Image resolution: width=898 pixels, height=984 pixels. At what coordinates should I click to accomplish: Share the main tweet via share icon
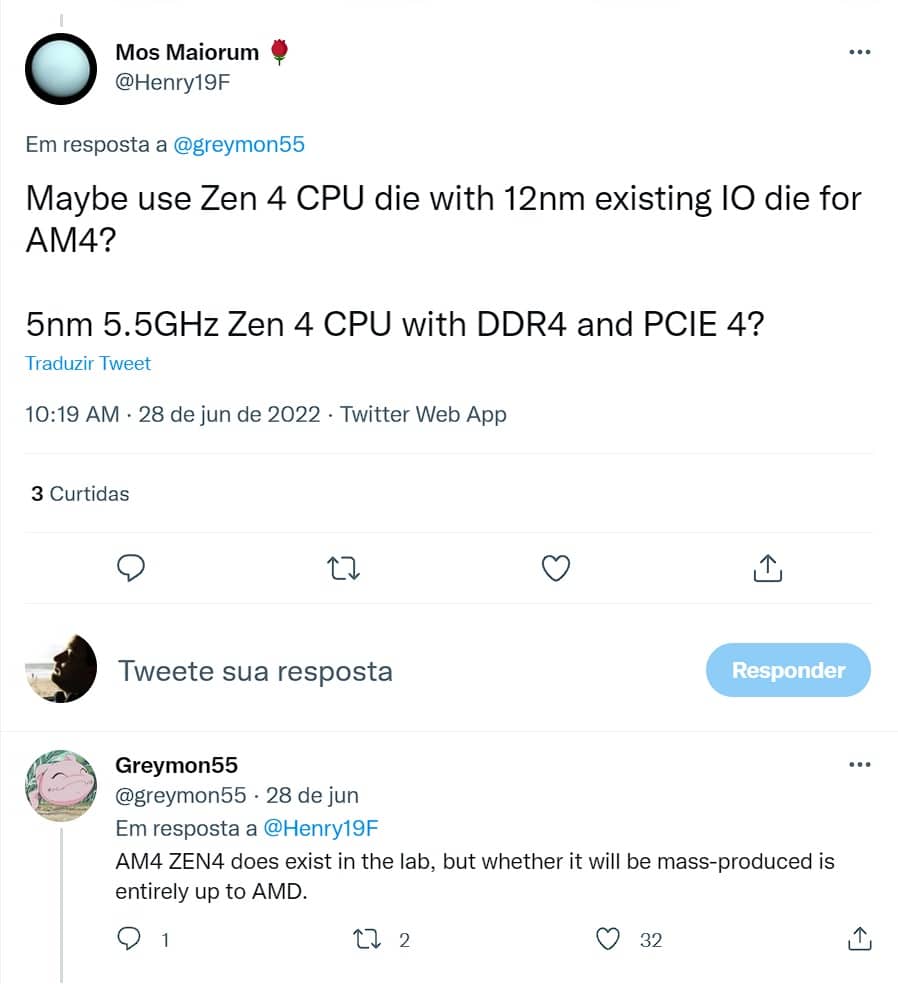click(767, 568)
